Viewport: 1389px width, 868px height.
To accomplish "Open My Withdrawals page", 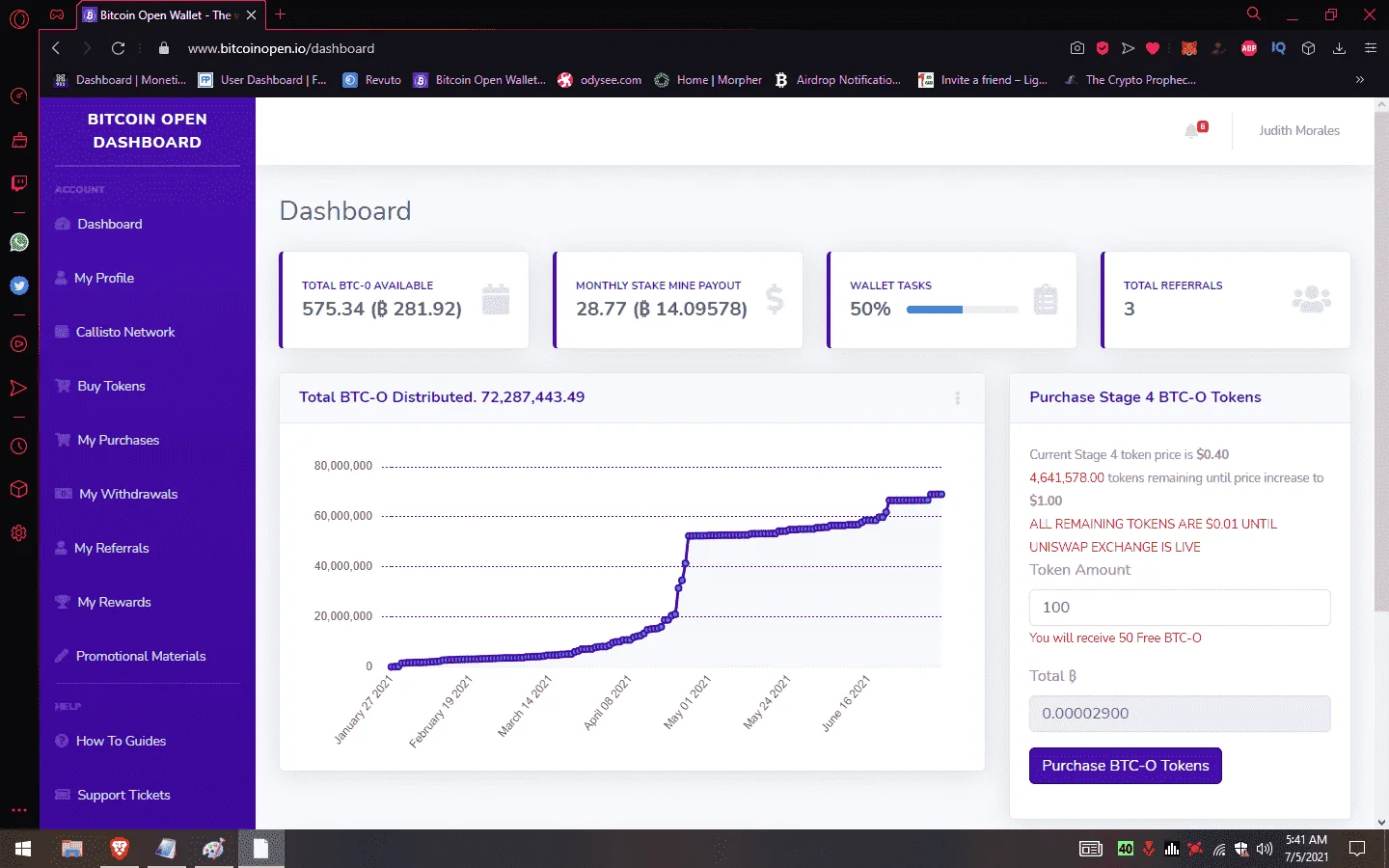I will [x=127, y=494].
